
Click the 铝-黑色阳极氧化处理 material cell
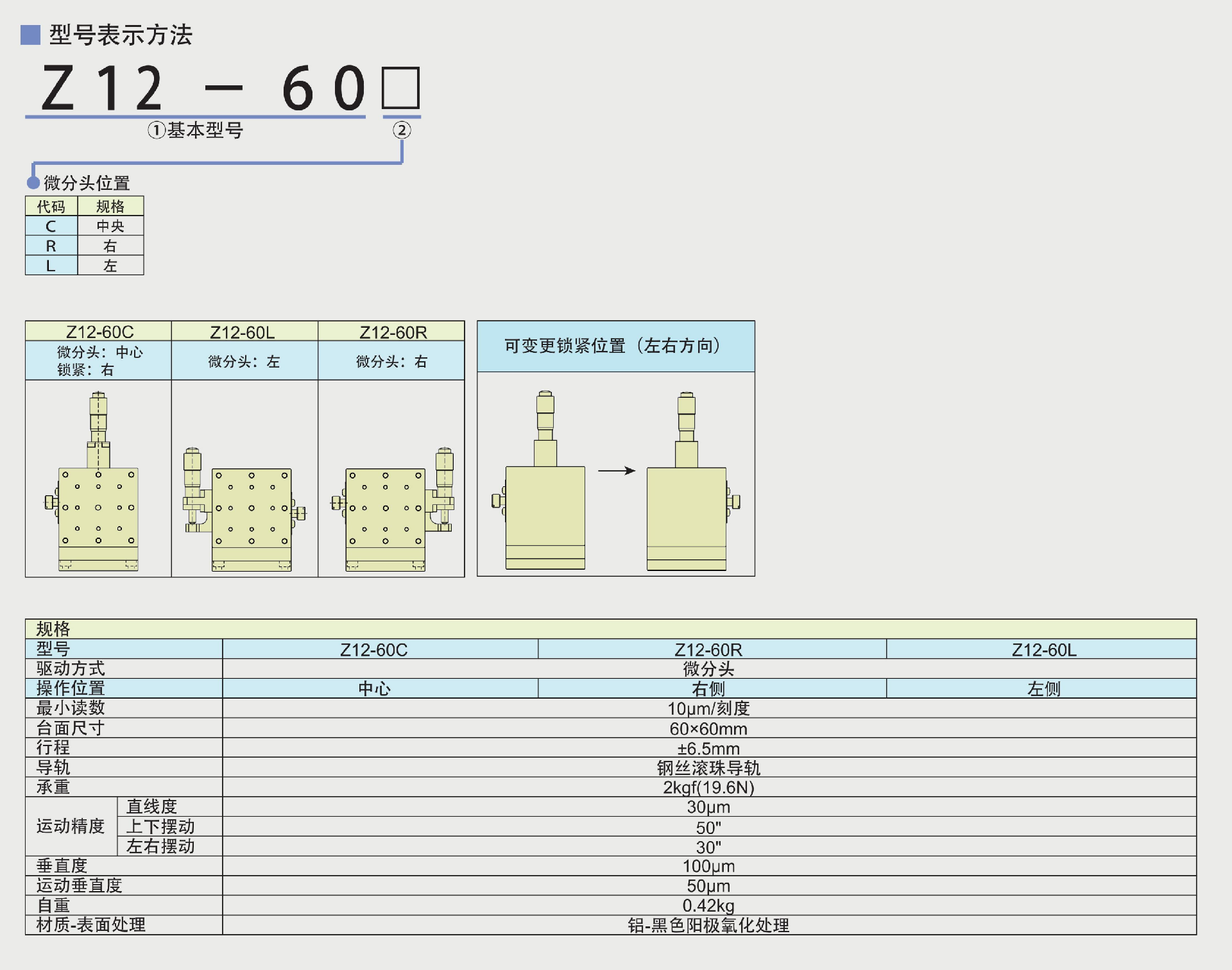pos(708,925)
